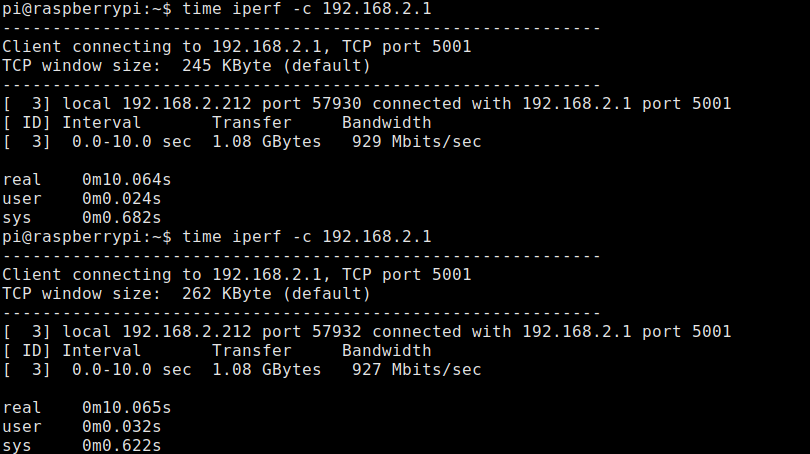Click the second run's 0.0-10.0 sec interval
The image size is (810, 454).
click(x=131, y=370)
